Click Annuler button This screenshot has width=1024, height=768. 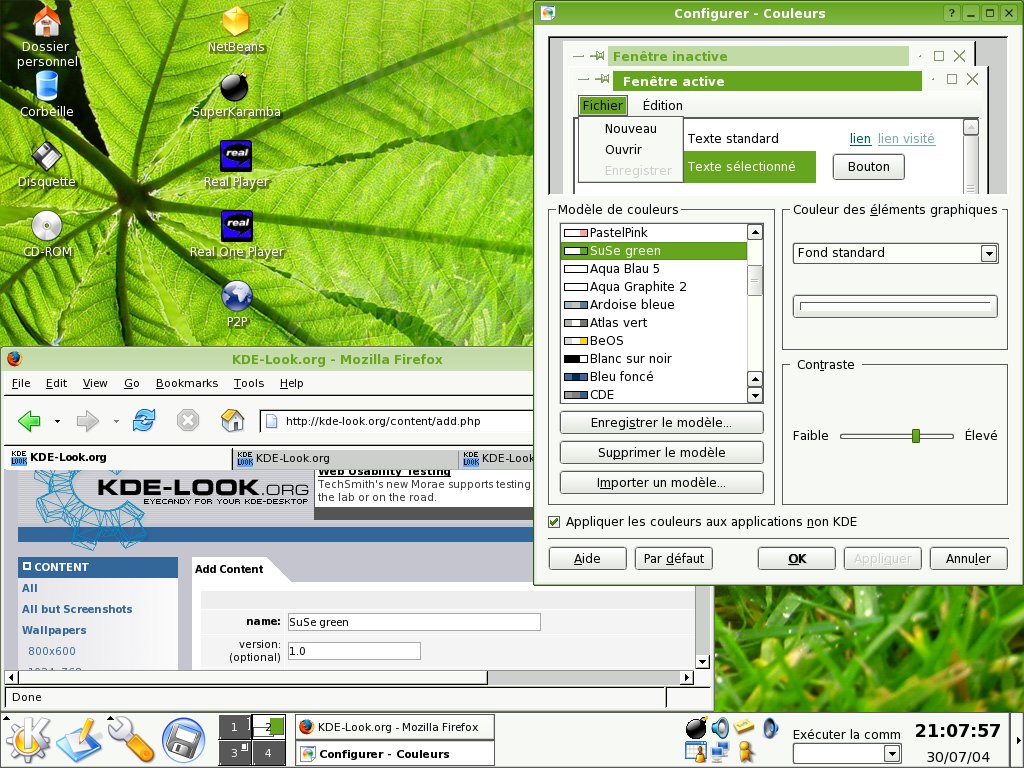968,558
